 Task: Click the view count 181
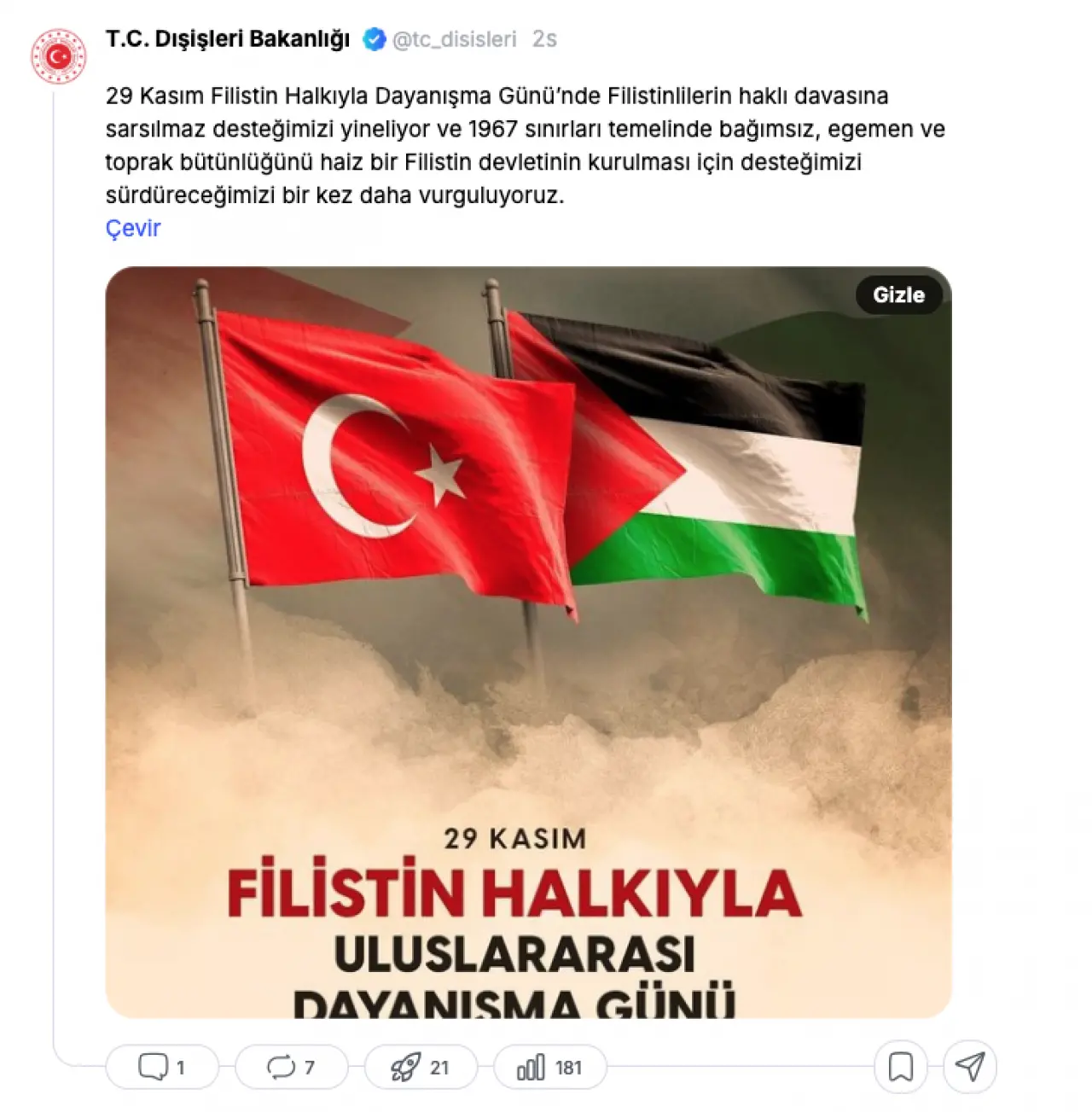[568, 1068]
